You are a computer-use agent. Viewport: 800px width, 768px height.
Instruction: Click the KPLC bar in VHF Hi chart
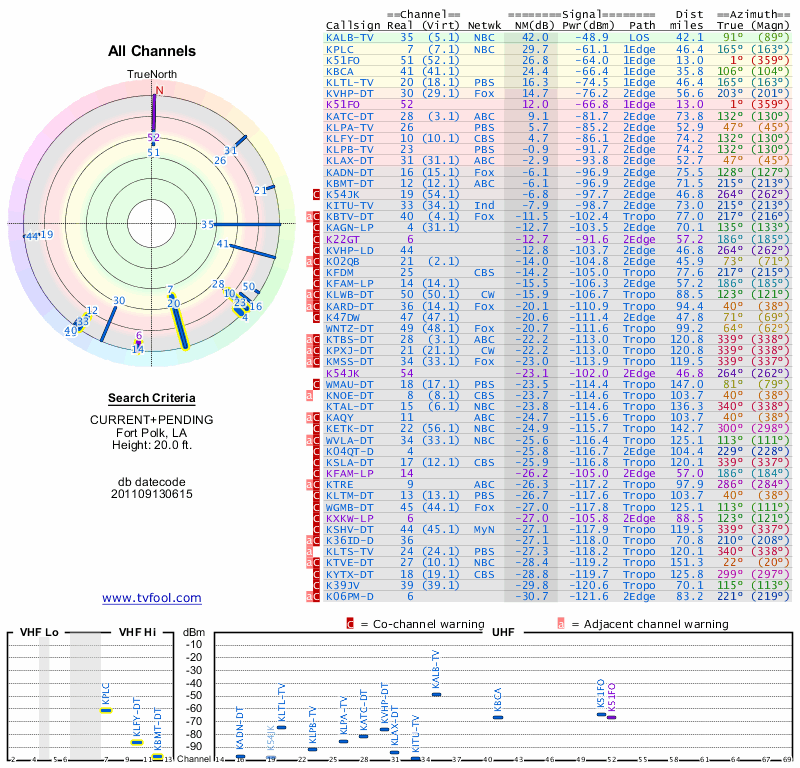[x=106, y=710]
